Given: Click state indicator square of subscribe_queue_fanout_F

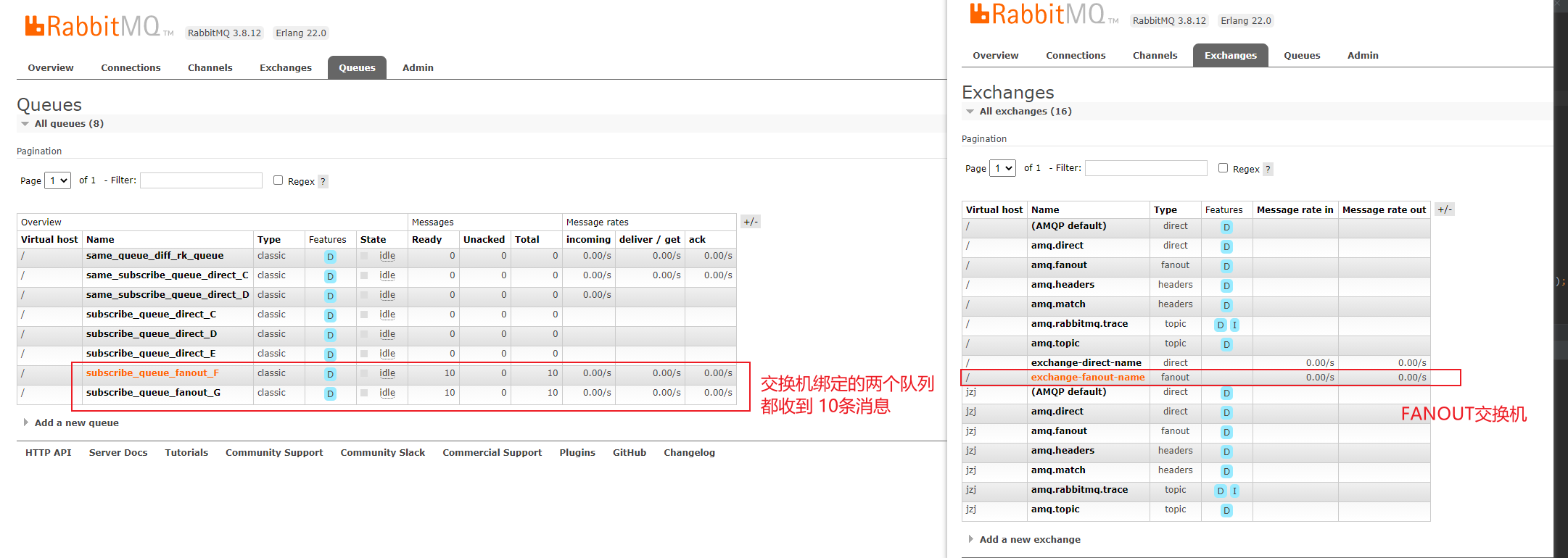Looking at the screenshot, I should pos(364,373).
